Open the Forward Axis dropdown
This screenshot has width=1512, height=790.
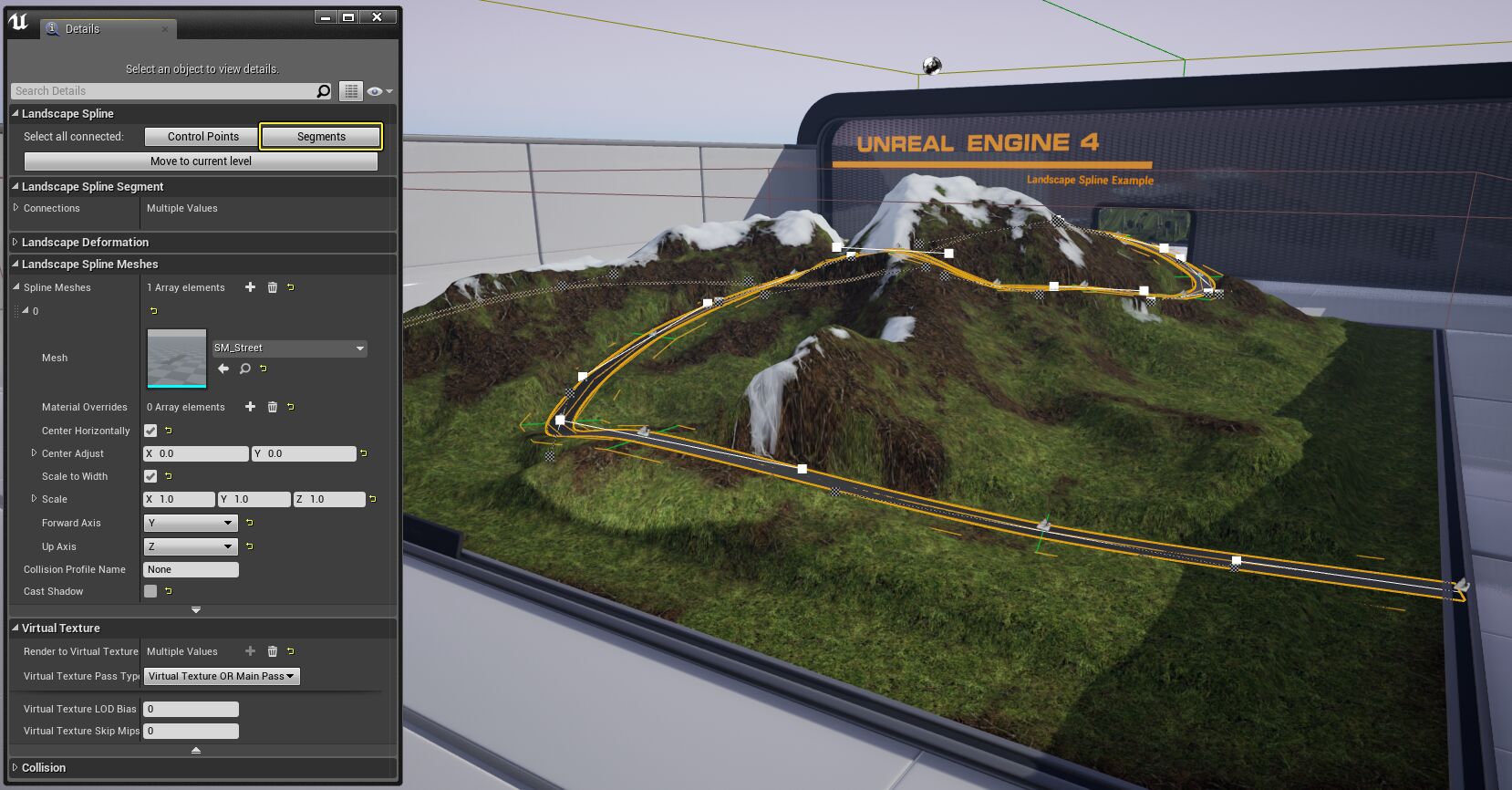pyautogui.click(x=191, y=523)
